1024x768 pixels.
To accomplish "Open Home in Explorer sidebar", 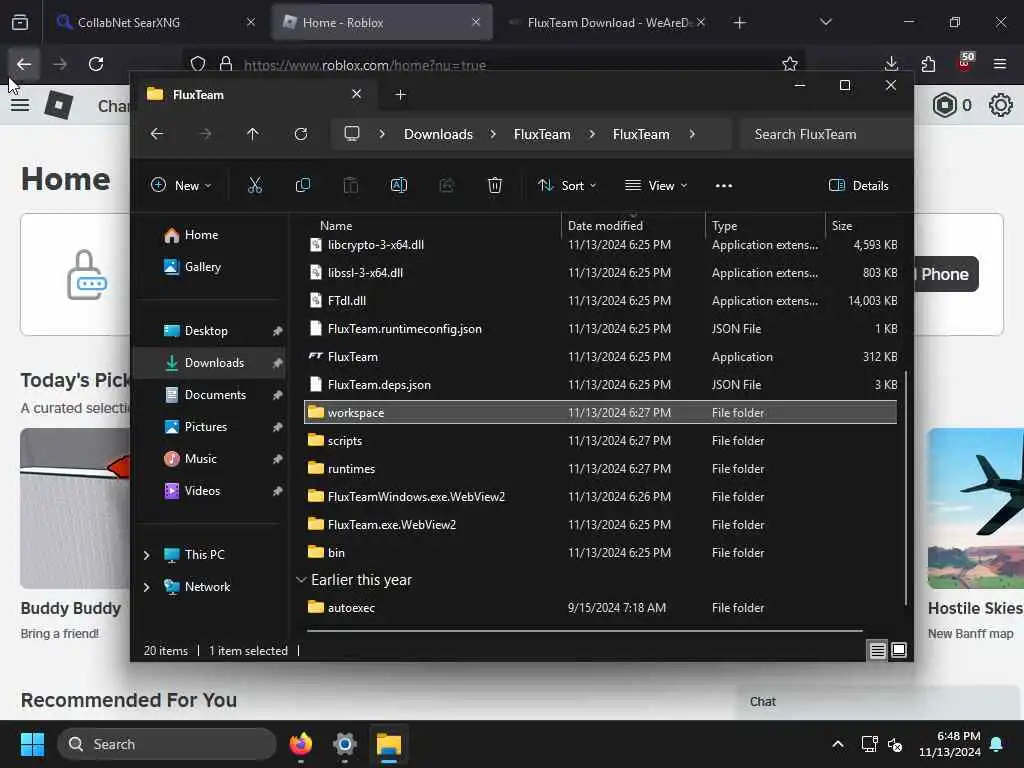I will coord(209,234).
